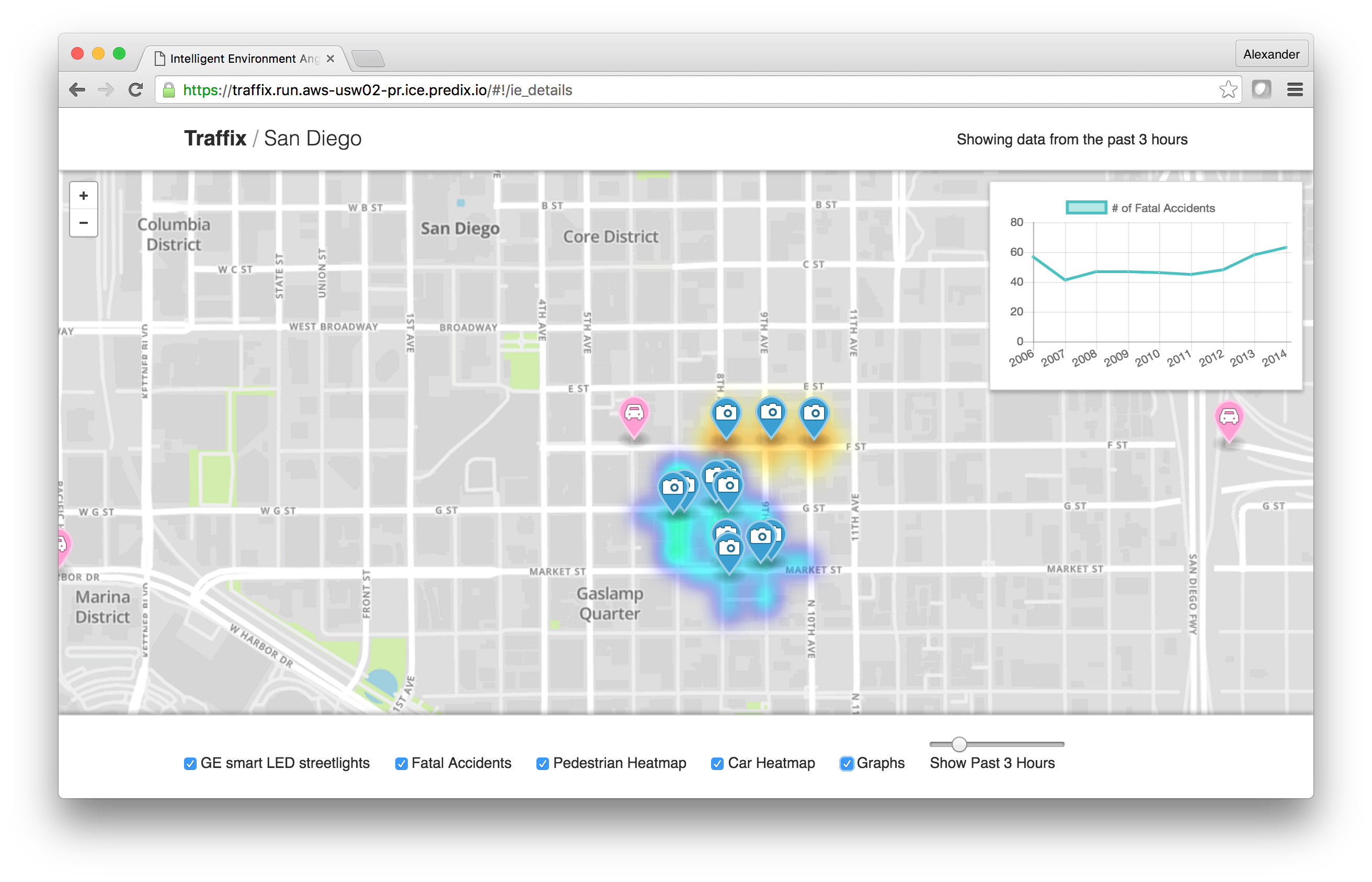
Task: Click the map zoom in plus button
Action: 84,196
